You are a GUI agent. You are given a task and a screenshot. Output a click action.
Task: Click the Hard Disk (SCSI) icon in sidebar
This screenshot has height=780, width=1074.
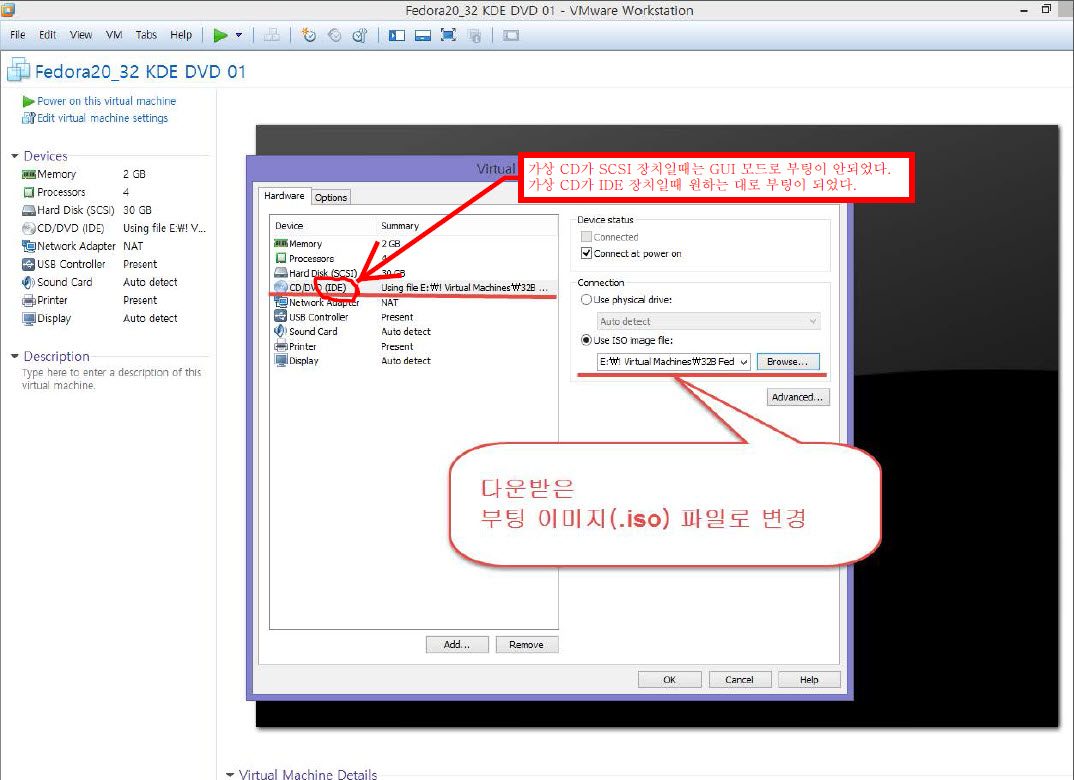28,210
